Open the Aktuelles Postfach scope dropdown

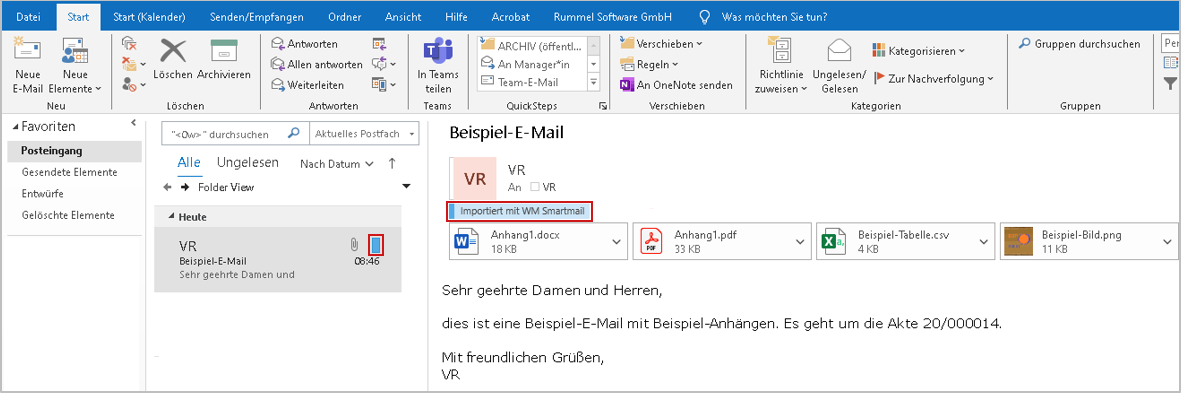point(365,134)
